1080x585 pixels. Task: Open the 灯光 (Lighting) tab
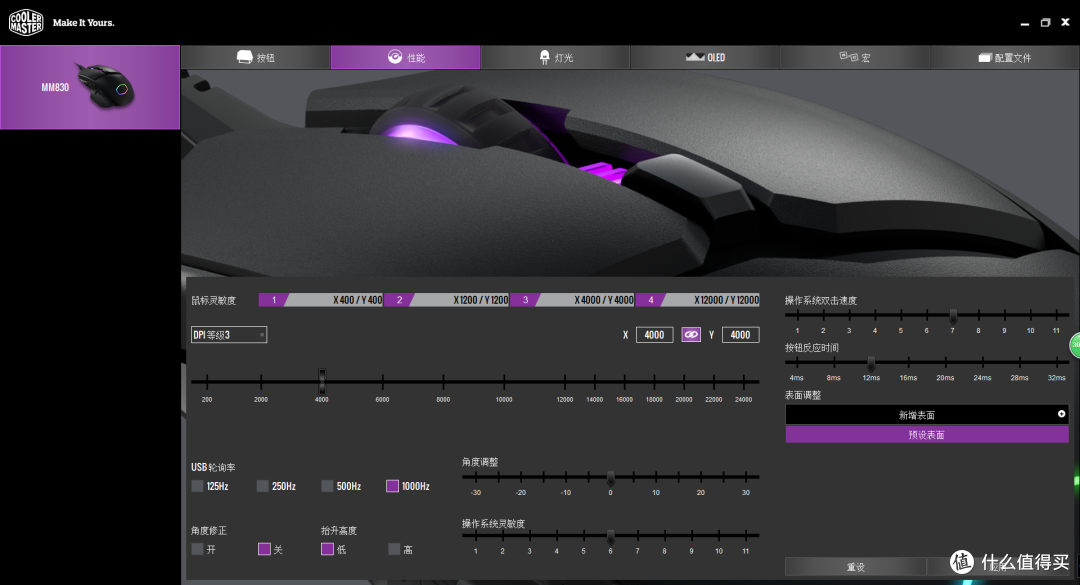point(555,57)
